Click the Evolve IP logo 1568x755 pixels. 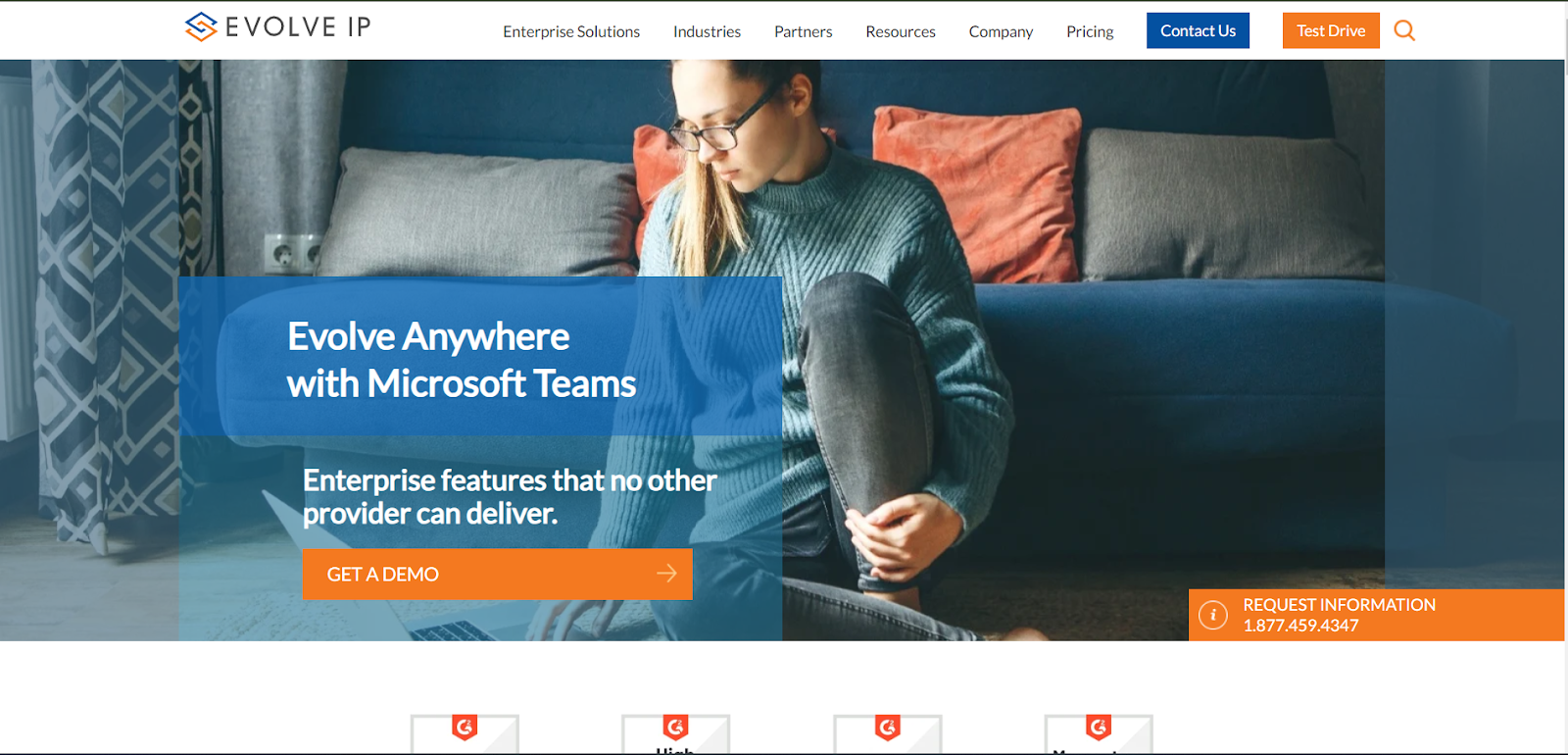click(278, 26)
